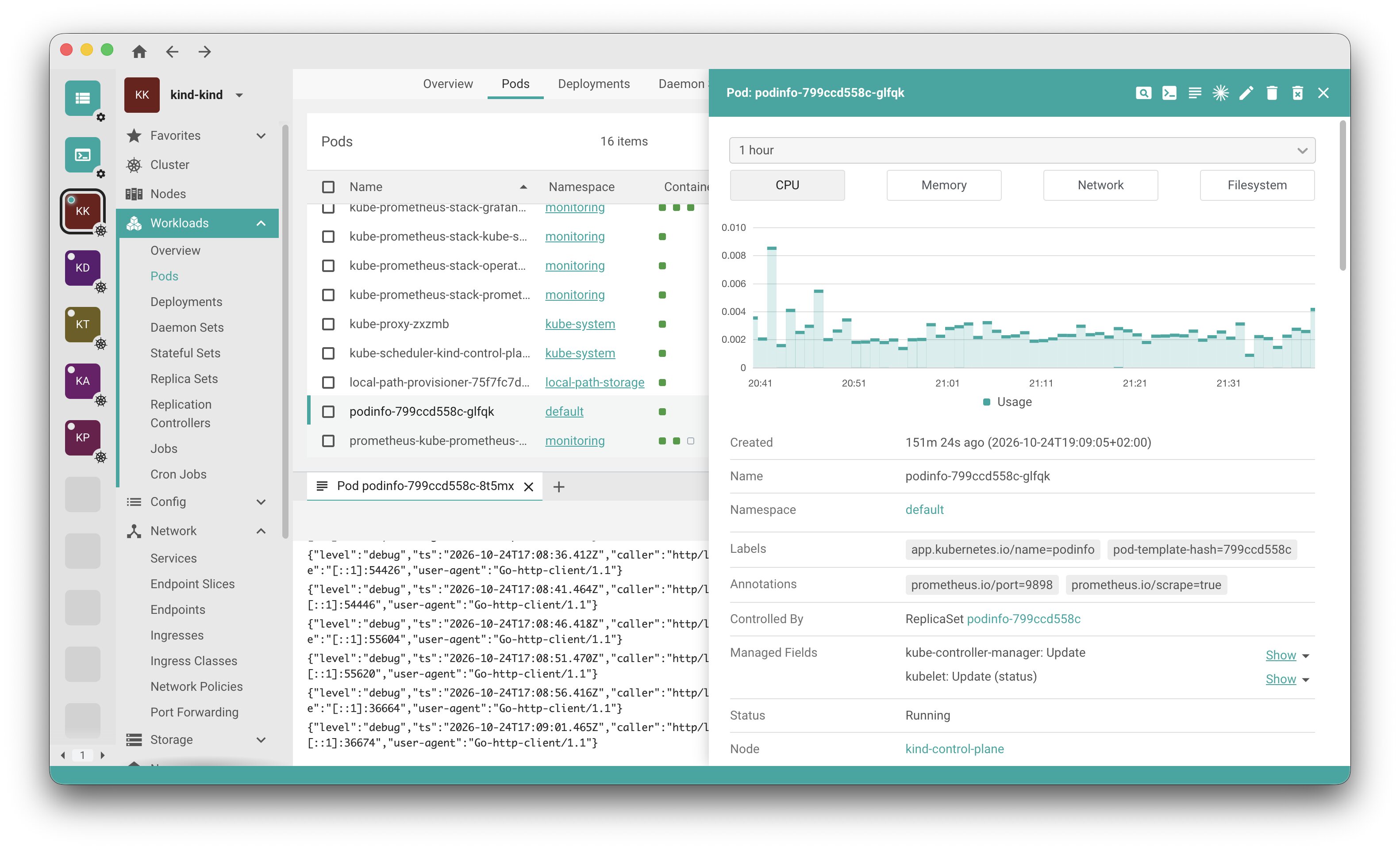Open the terminal icon in left rail
The width and height of the screenshot is (1400, 850).
pyautogui.click(x=83, y=154)
